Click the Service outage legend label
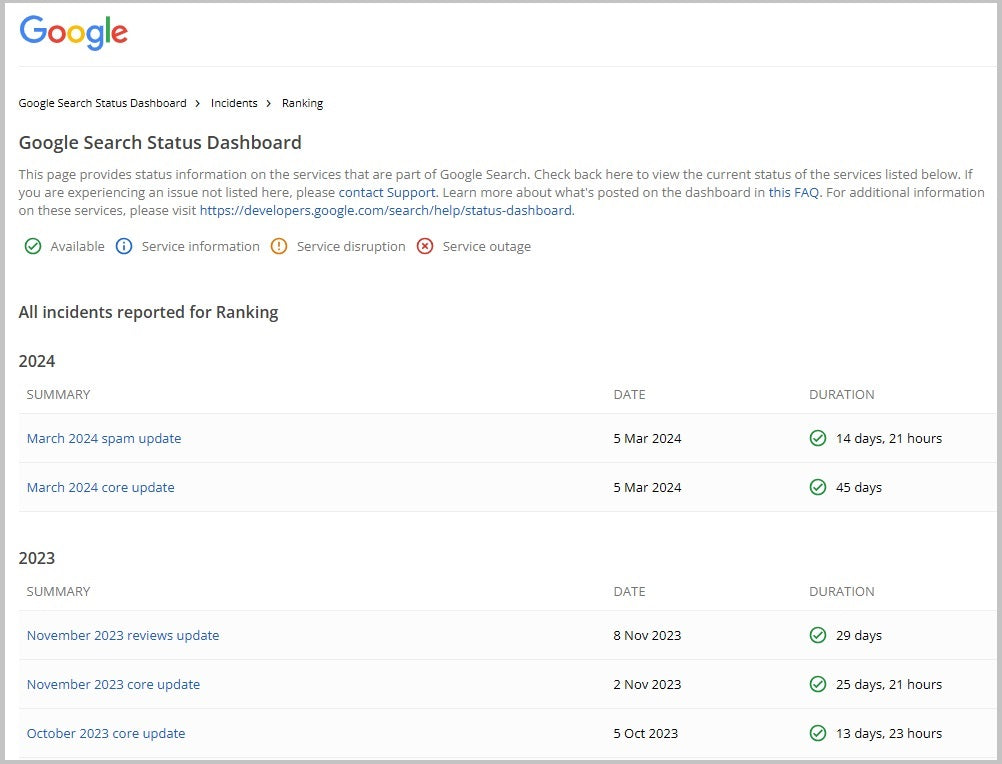Viewport: 1002px width, 764px height. (486, 247)
